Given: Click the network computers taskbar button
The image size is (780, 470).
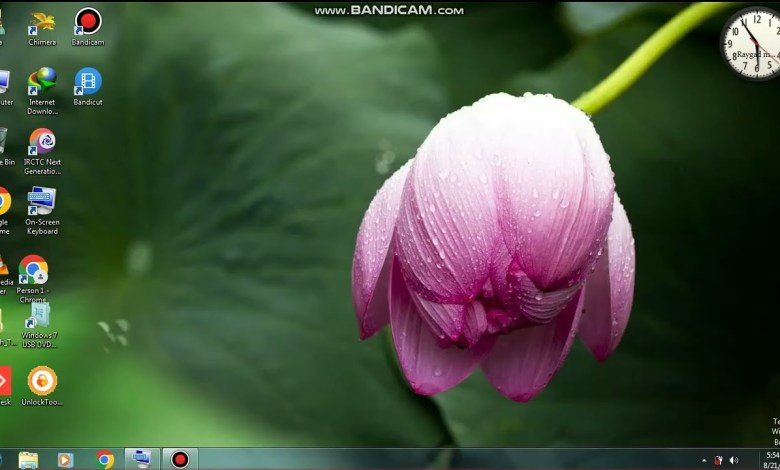Looking at the screenshot, I should pos(142,460).
